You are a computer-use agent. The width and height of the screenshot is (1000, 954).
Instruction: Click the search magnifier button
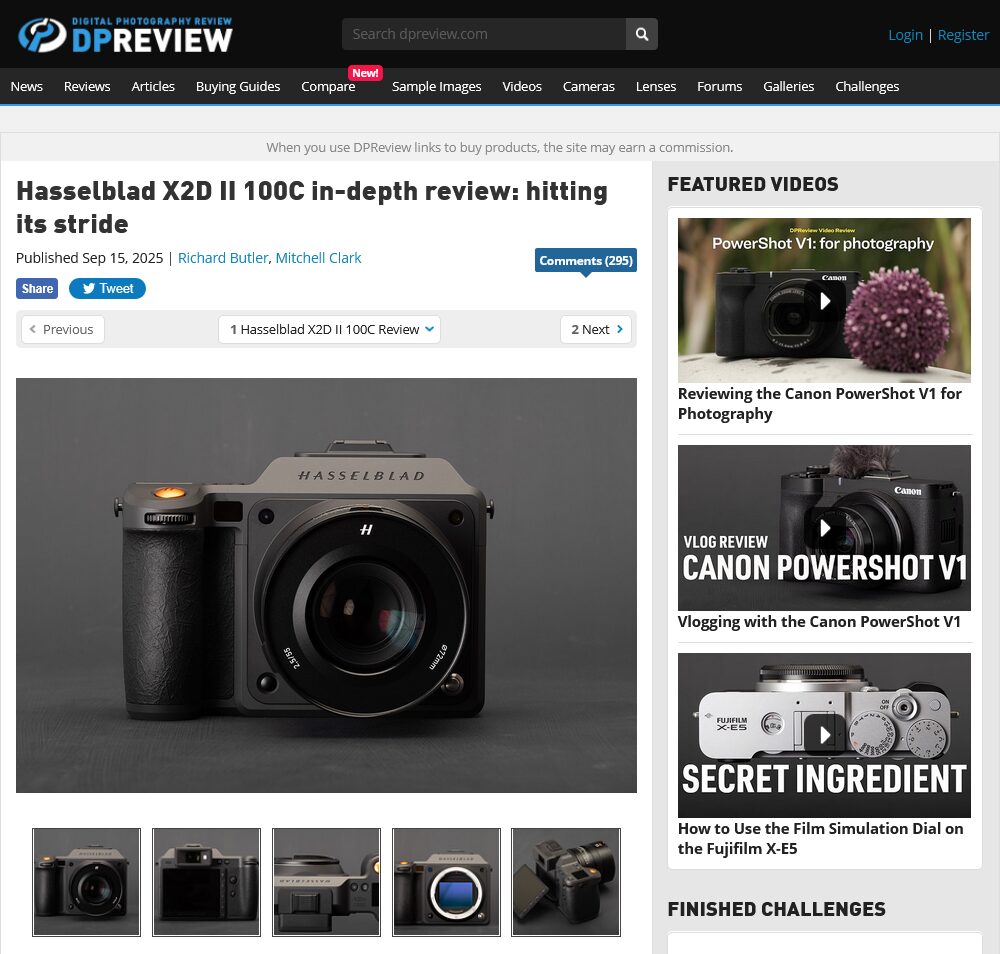pyautogui.click(x=642, y=34)
